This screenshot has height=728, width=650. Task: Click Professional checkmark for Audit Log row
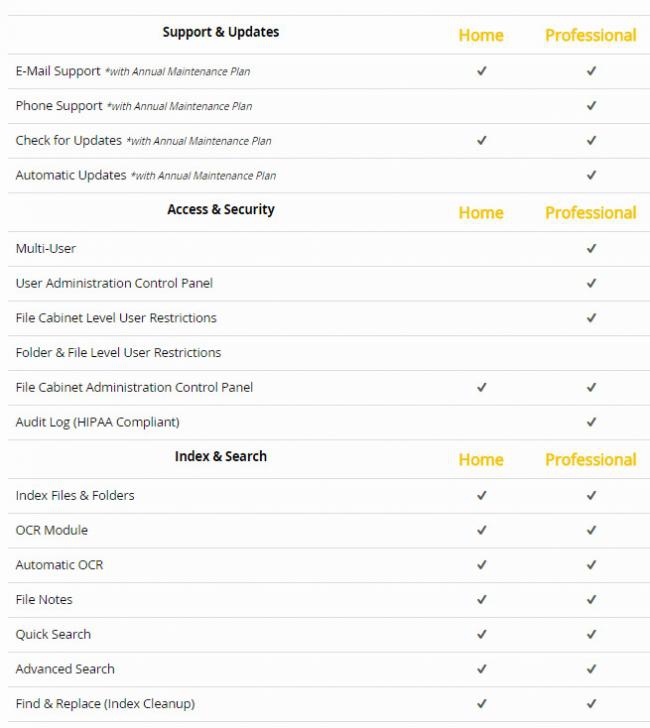point(591,422)
